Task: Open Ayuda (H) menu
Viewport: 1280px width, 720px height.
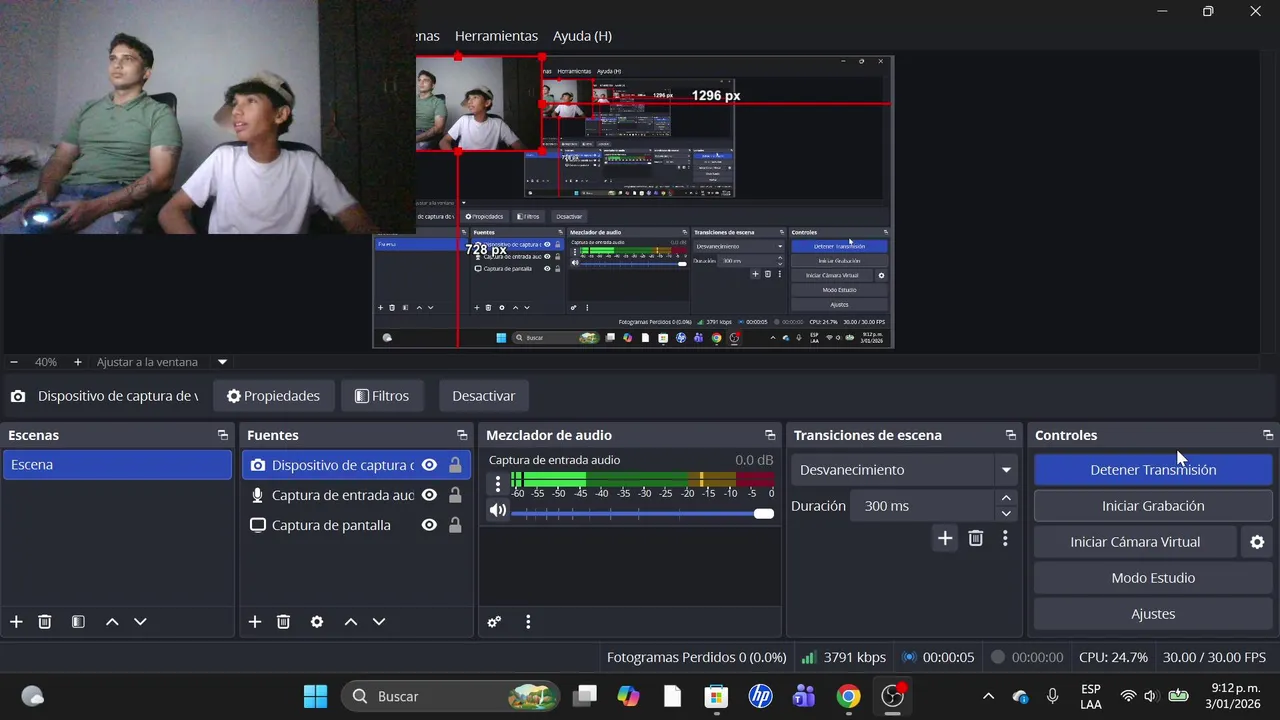Action: [582, 36]
